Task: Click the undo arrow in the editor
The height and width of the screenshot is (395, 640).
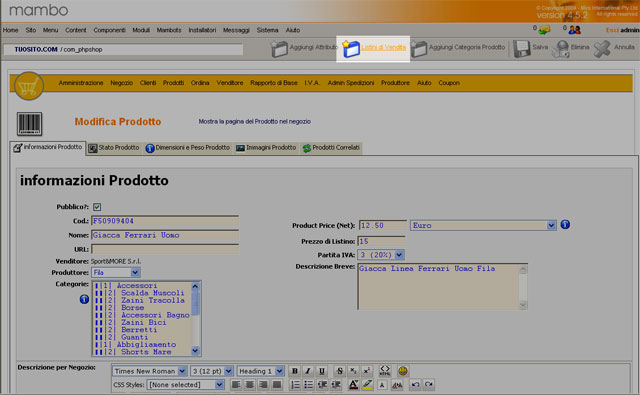Action: pos(415,384)
